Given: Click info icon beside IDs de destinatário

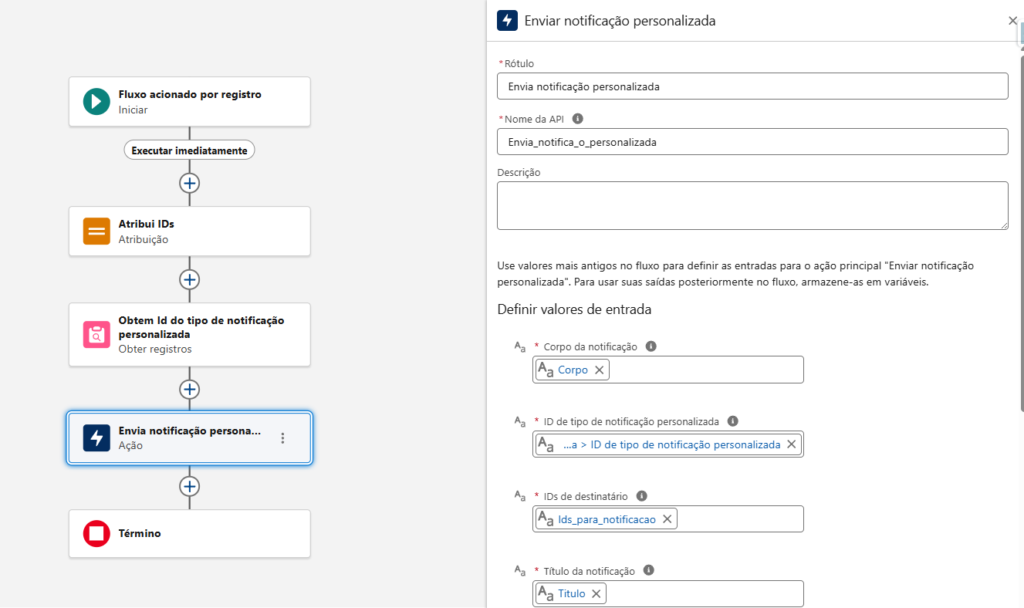Looking at the screenshot, I should [x=642, y=495].
